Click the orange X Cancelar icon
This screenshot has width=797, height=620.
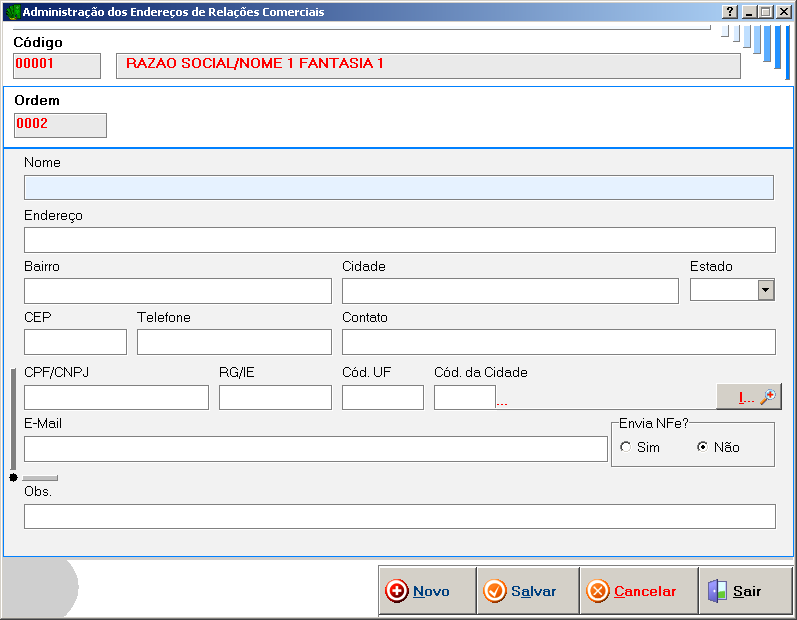pos(598,591)
